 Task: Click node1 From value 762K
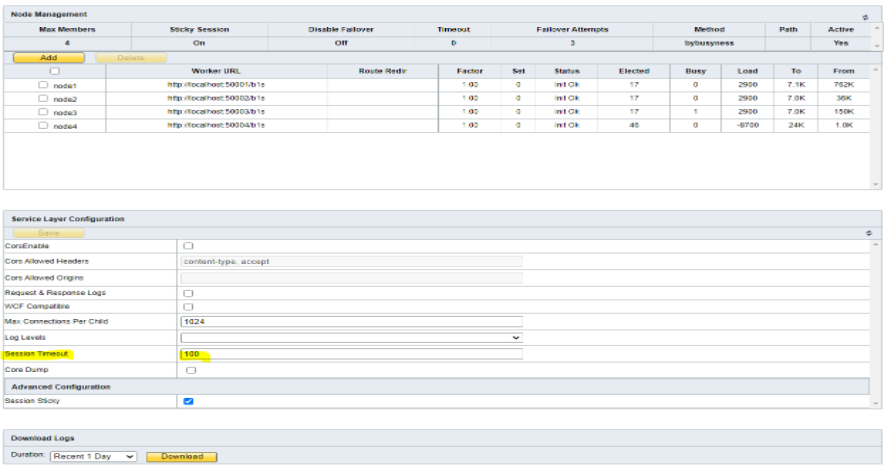tap(843, 85)
